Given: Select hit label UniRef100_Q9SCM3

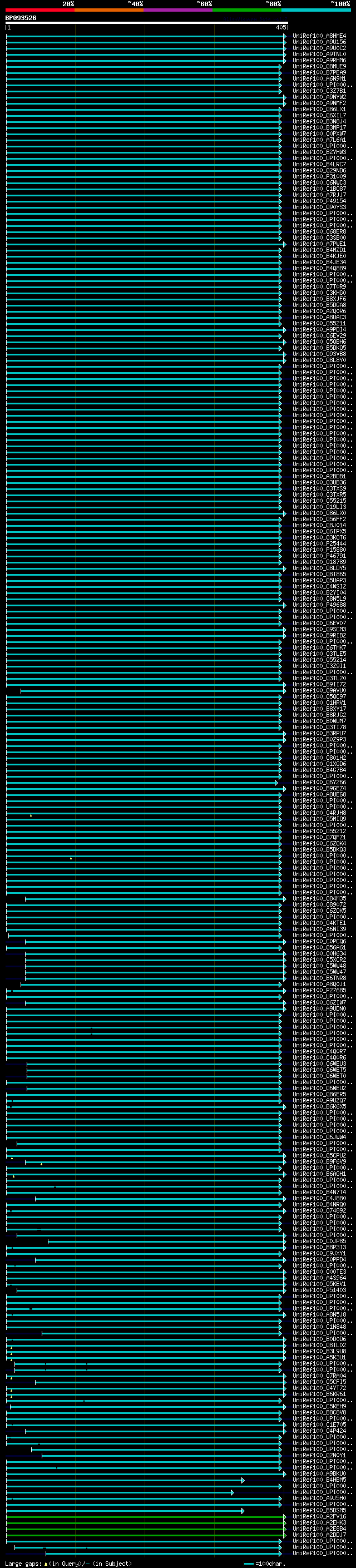Looking at the screenshot, I should pos(319,630).
